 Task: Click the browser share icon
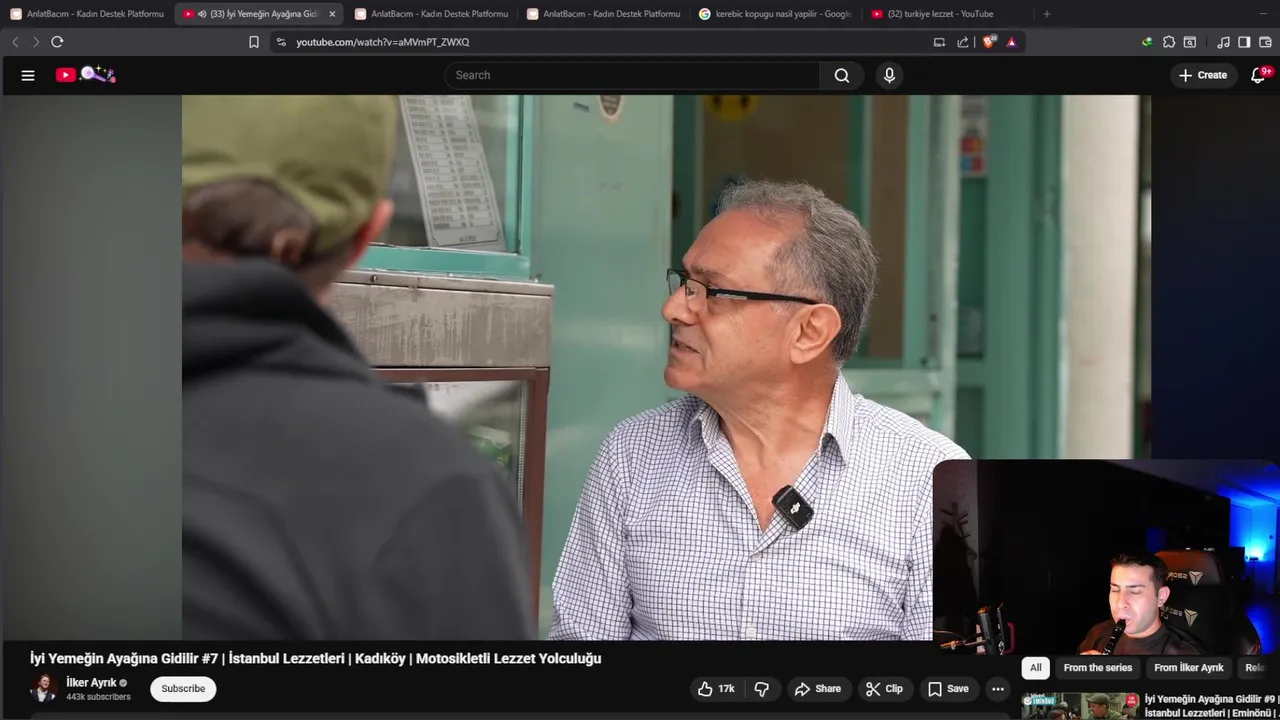[963, 42]
